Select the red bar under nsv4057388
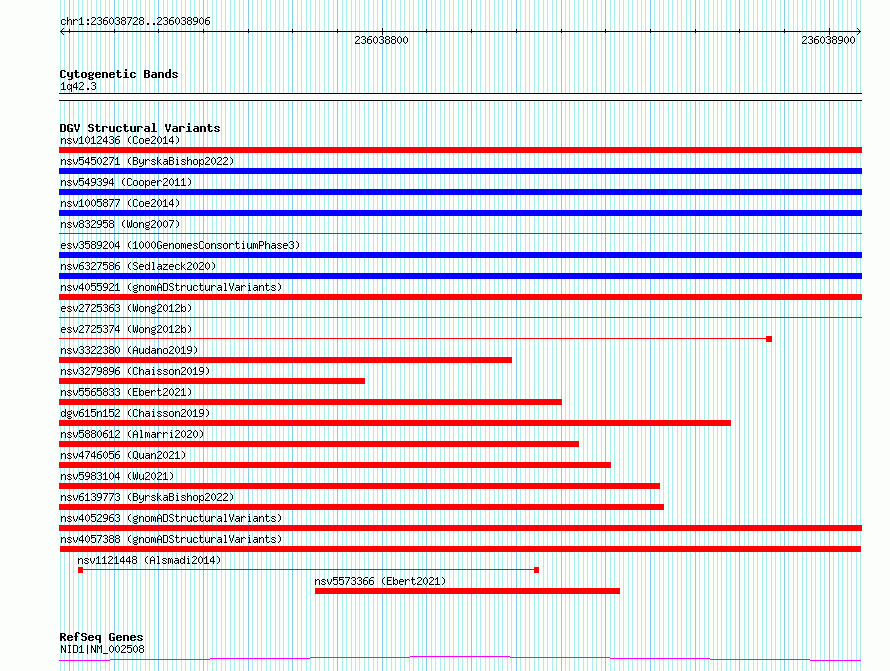The image size is (890, 671). click(460, 549)
